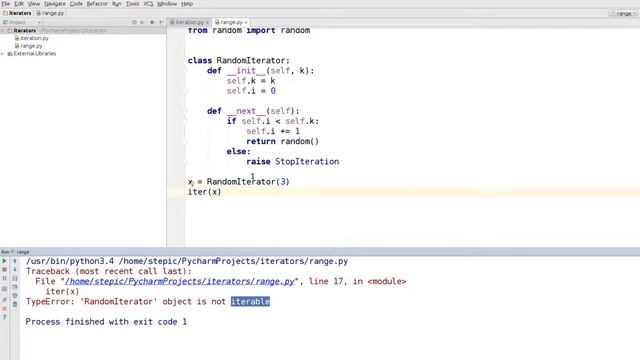Hide the Project panel with hide icon
This screenshot has width=640, height=360.
tap(161, 22)
